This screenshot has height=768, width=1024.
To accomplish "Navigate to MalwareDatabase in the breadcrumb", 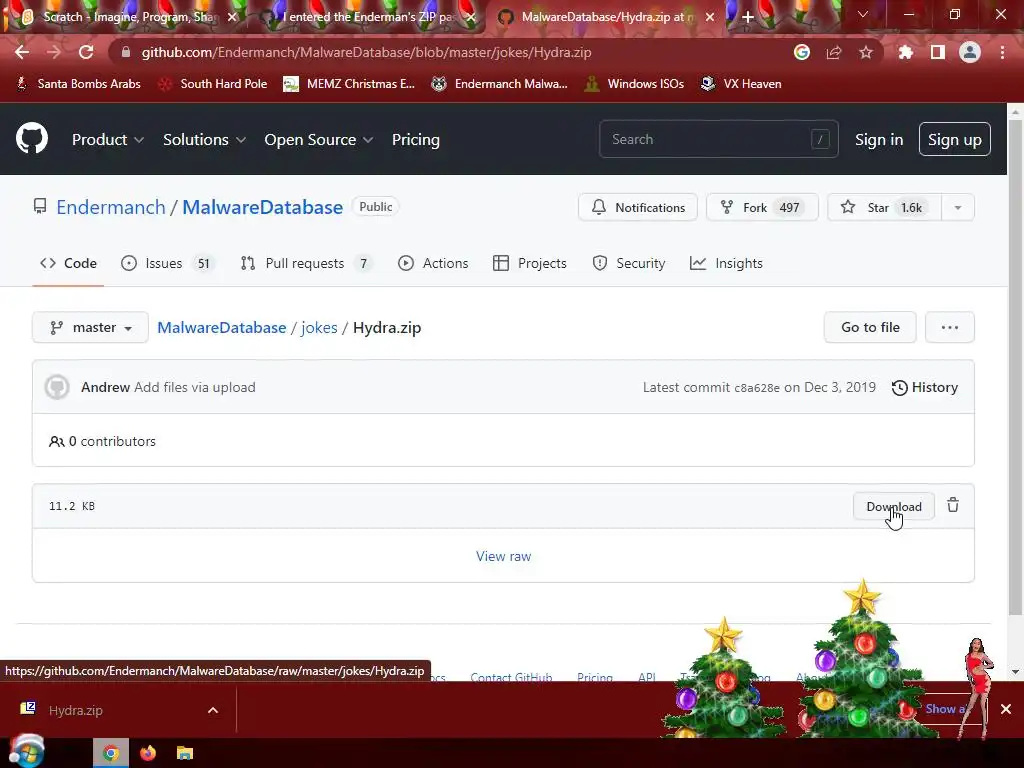I will (x=221, y=327).
